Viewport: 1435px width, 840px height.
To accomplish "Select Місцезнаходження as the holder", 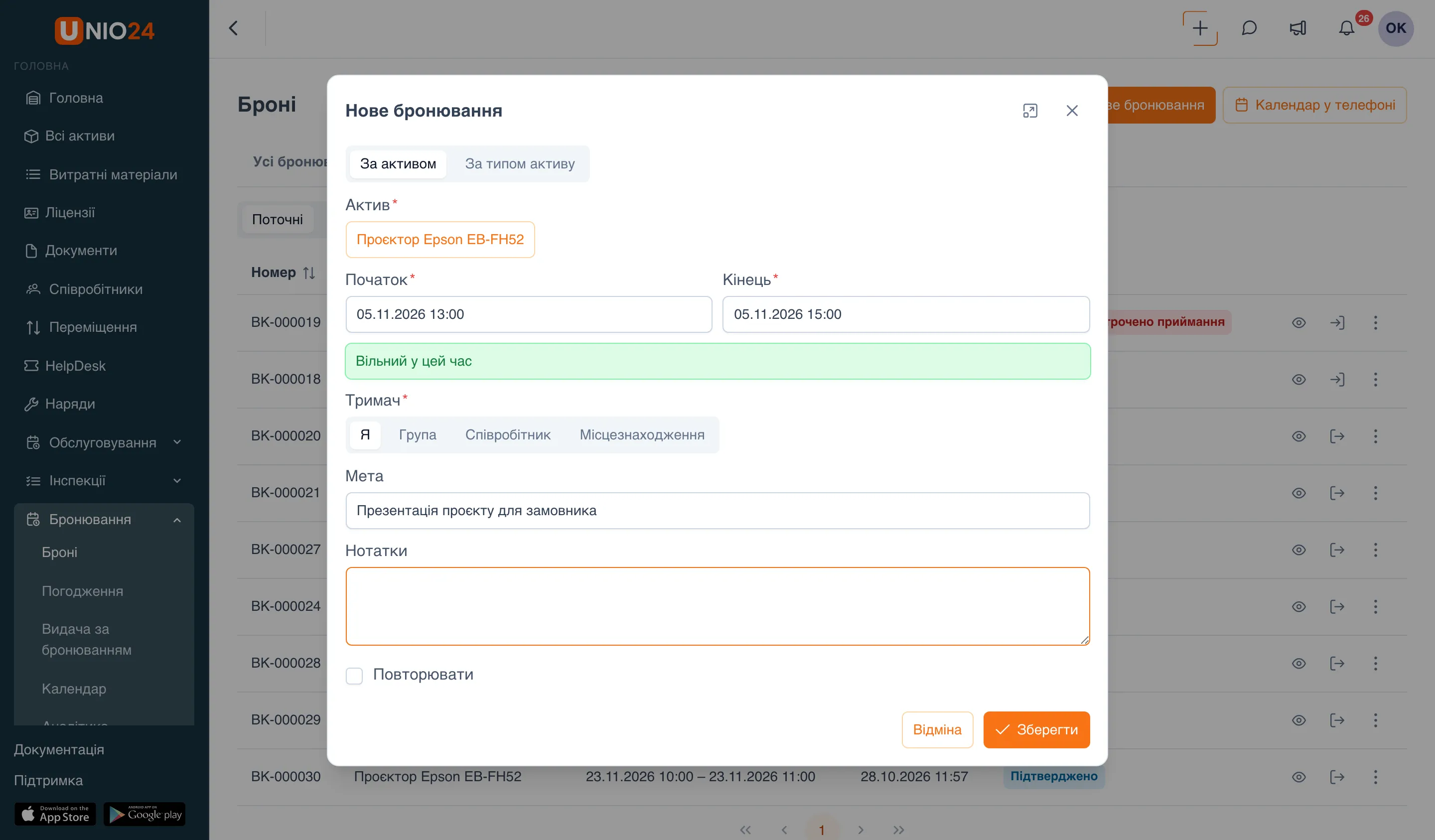I will pyautogui.click(x=642, y=435).
